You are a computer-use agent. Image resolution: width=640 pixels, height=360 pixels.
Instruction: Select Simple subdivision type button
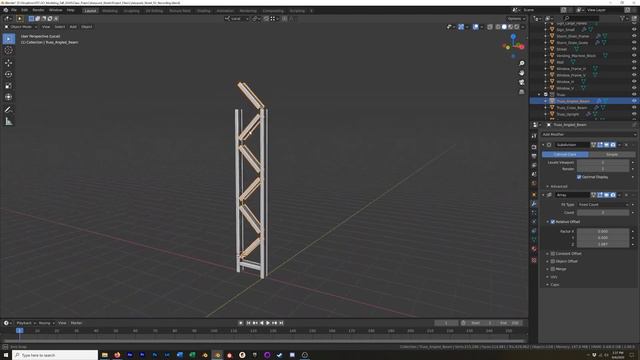pos(612,155)
